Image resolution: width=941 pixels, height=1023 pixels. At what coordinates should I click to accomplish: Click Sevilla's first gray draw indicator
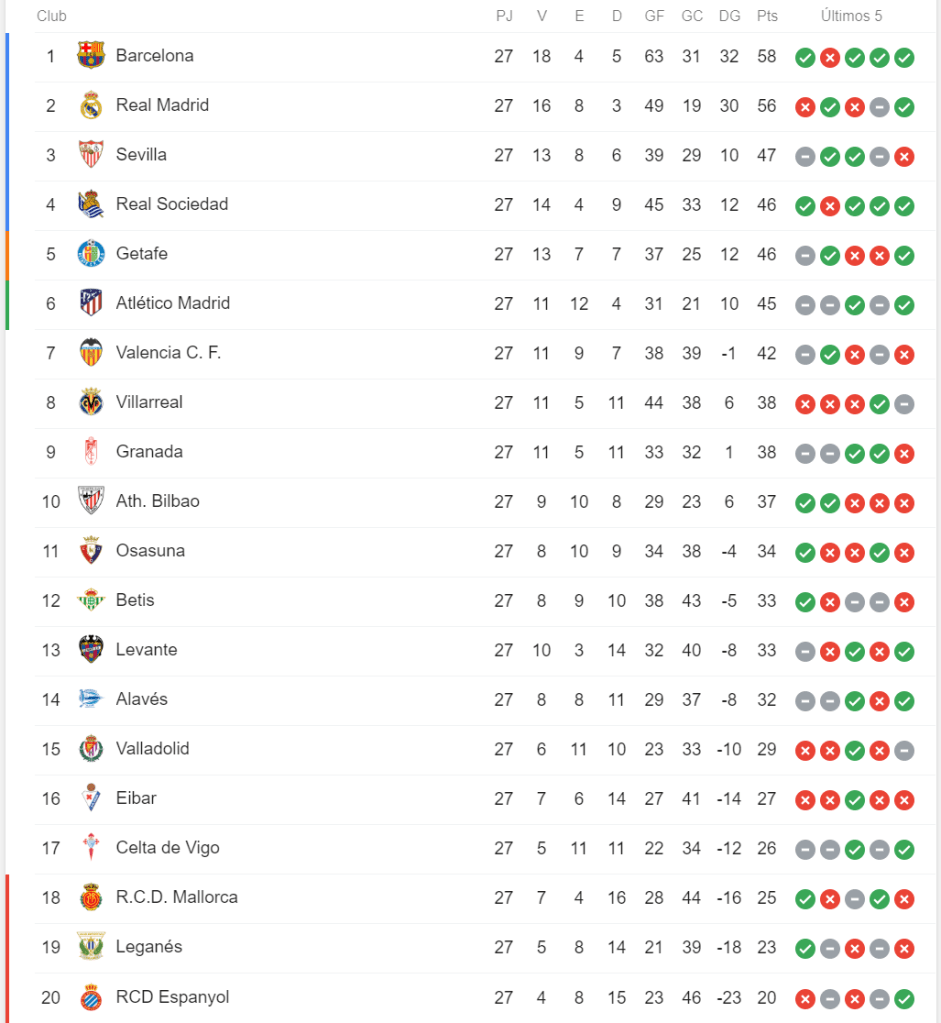tap(805, 156)
